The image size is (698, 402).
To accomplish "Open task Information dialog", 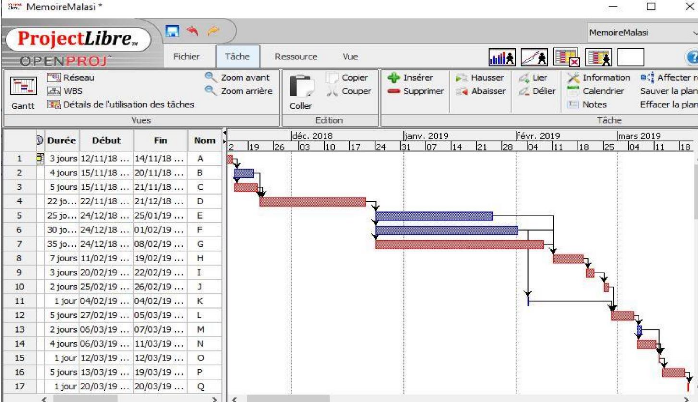I will point(599,77).
